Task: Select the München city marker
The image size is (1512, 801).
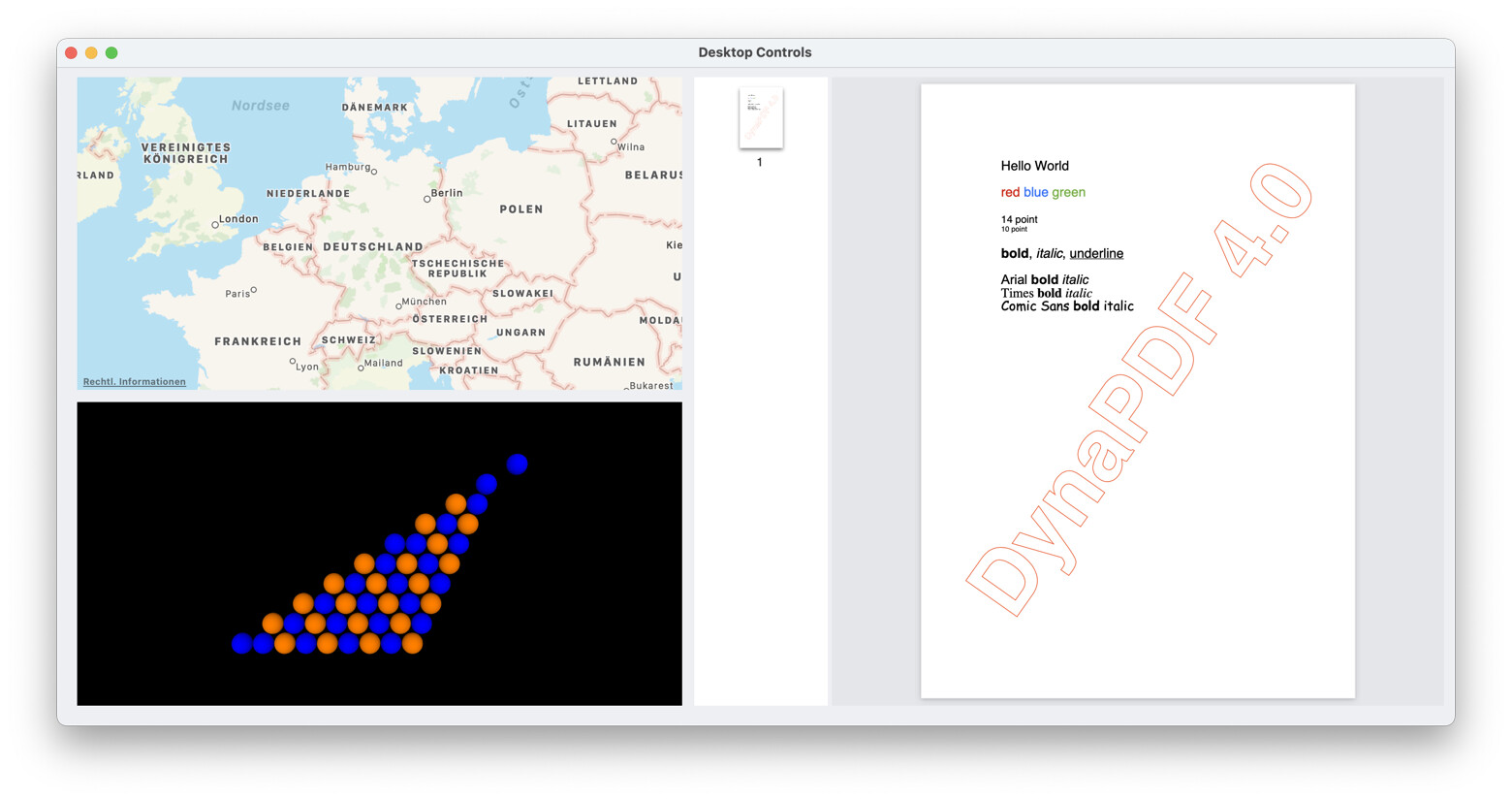Action: point(398,305)
